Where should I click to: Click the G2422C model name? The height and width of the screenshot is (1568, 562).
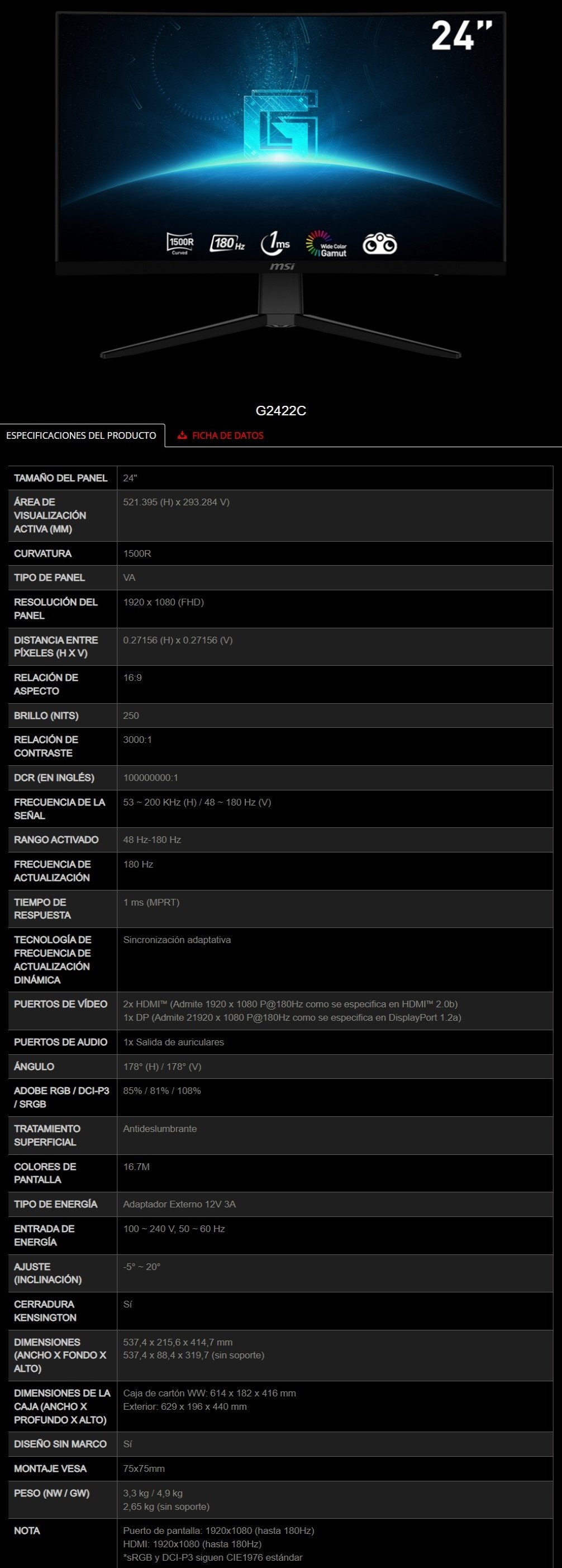coord(281,411)
